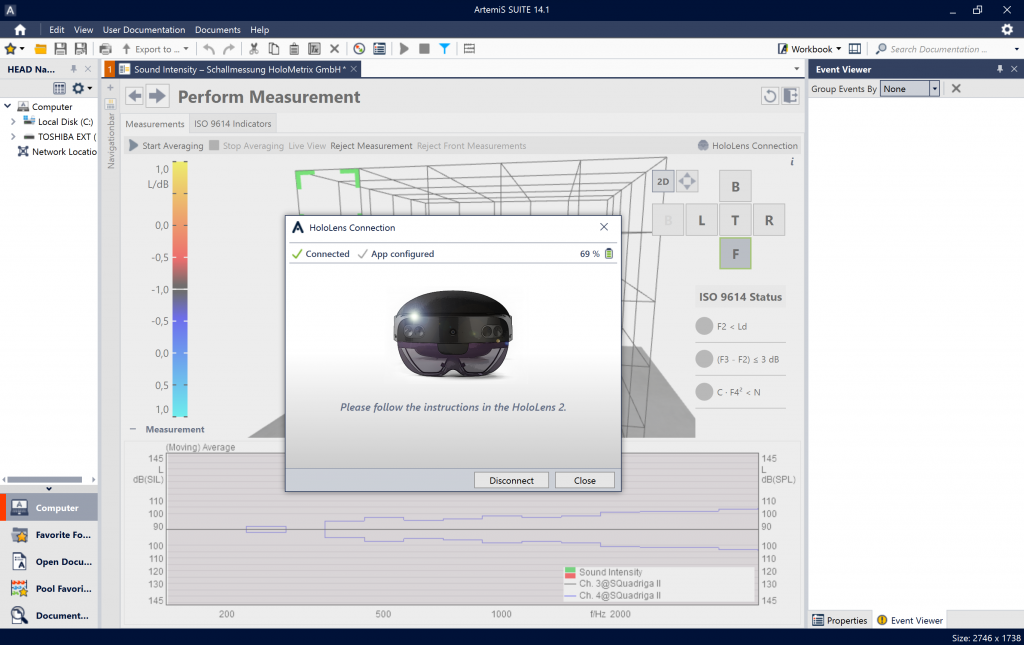
Task: Select the T top face toggle
Action: click(735, 220)
